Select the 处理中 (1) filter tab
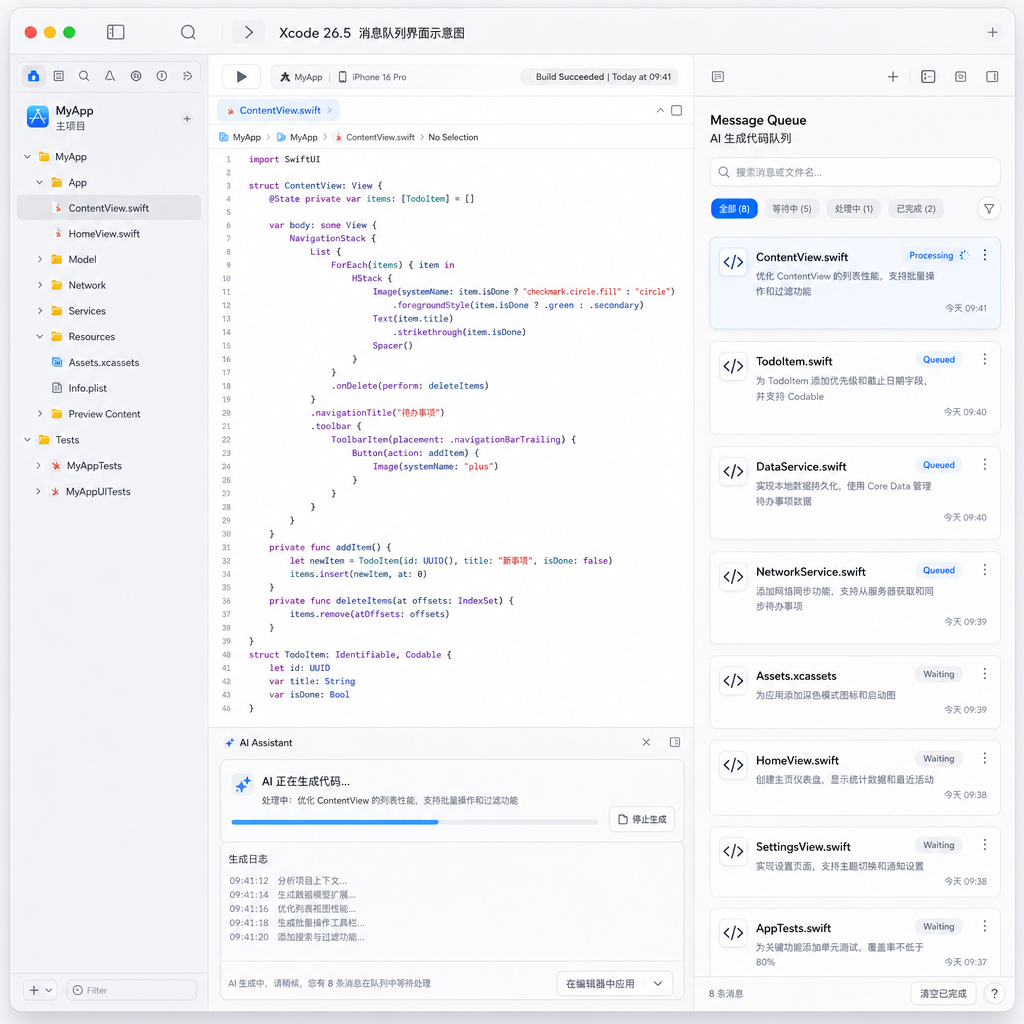The height and width of the screenshot is (1024, 1024). click(x=854, y=209)
